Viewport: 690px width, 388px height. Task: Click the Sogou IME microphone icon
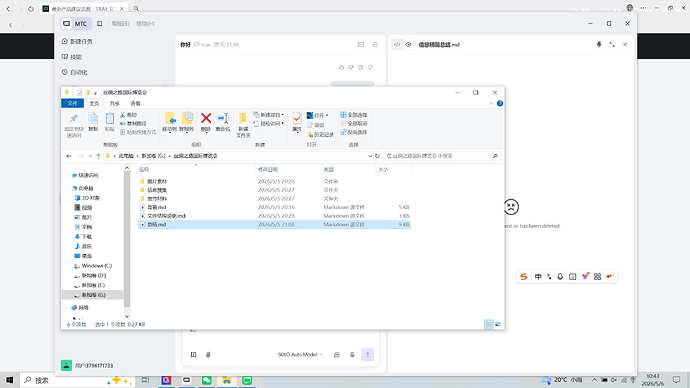[x=560, y=277]
